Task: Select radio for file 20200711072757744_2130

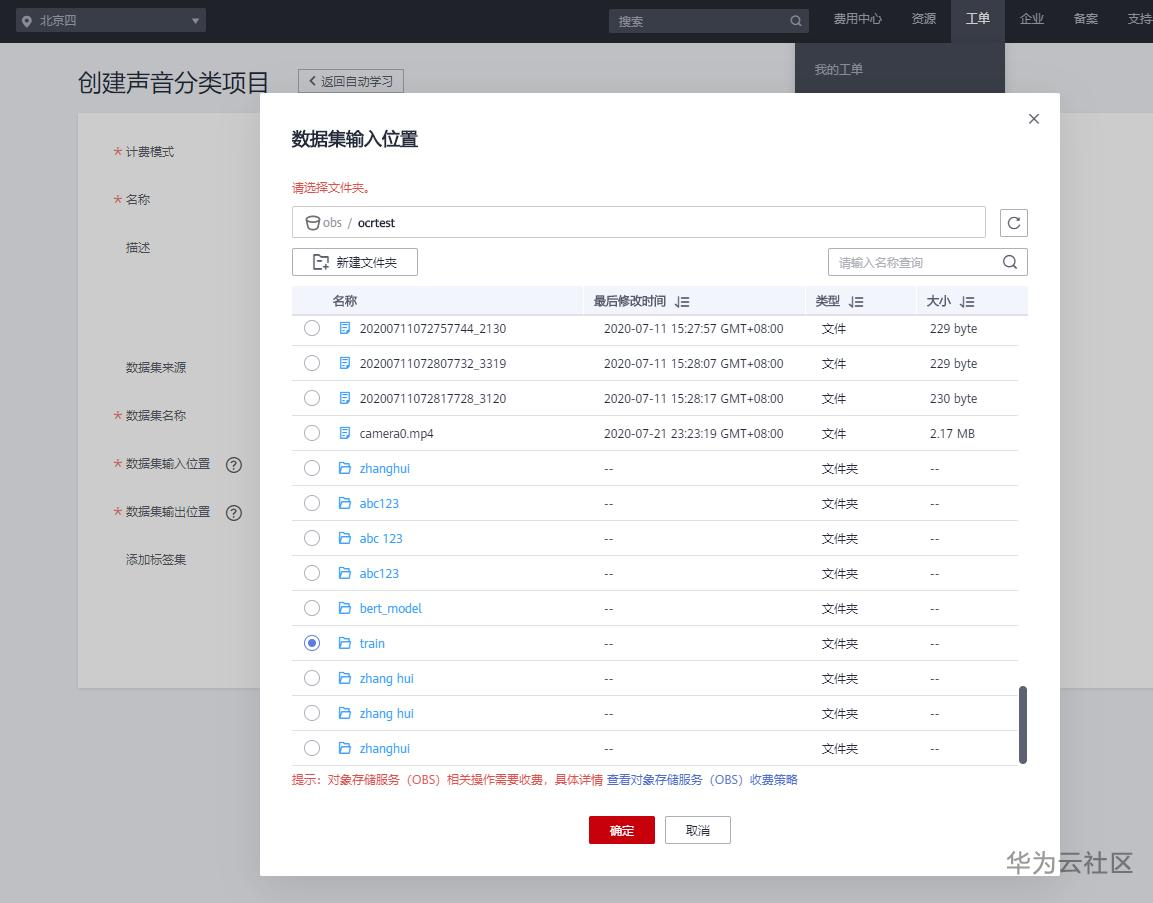Action: pyautogui.click(x=312, y=328)
